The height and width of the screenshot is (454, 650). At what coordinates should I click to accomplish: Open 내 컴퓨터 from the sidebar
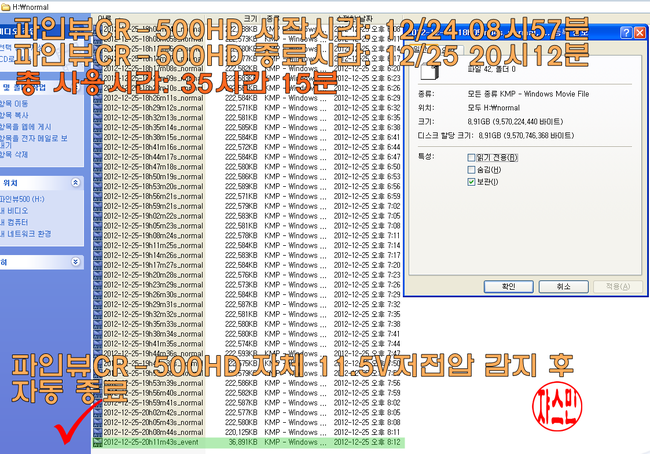click(x=14, y=222)
